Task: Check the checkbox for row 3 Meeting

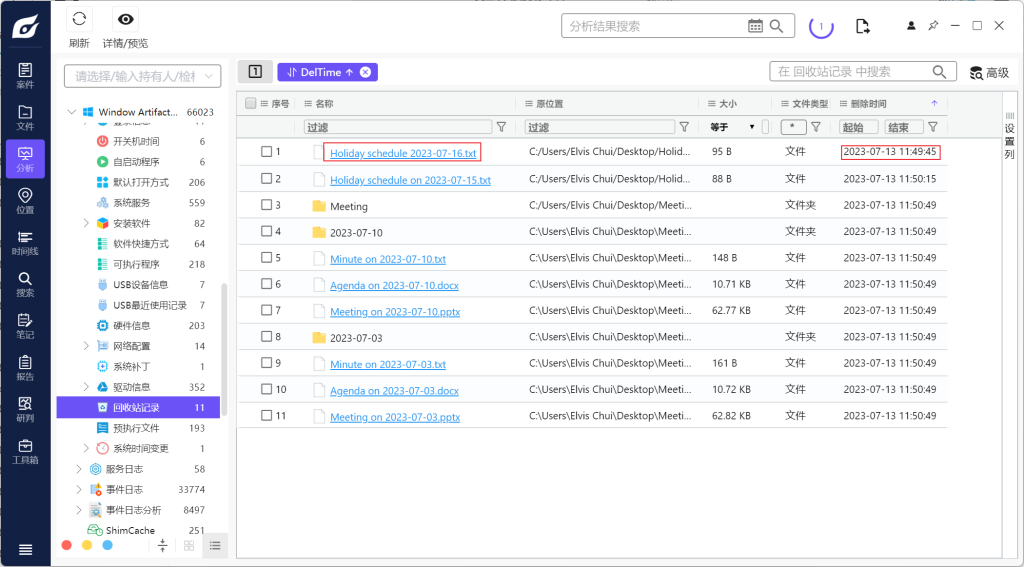Action: tap(267, 205)
